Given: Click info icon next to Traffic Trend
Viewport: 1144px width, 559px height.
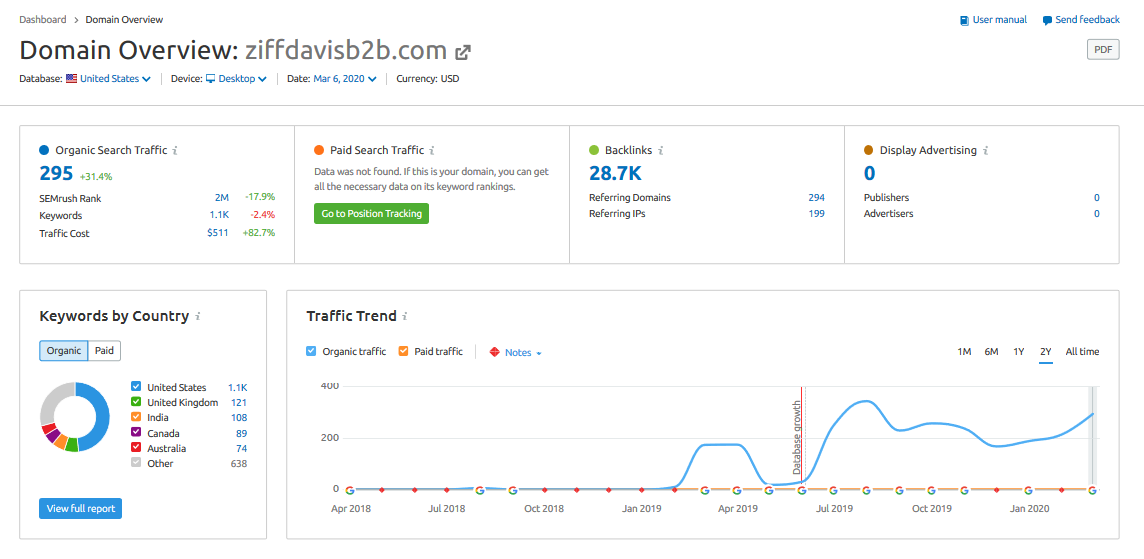Looking at the screenshot, I should tap(405, 317).
